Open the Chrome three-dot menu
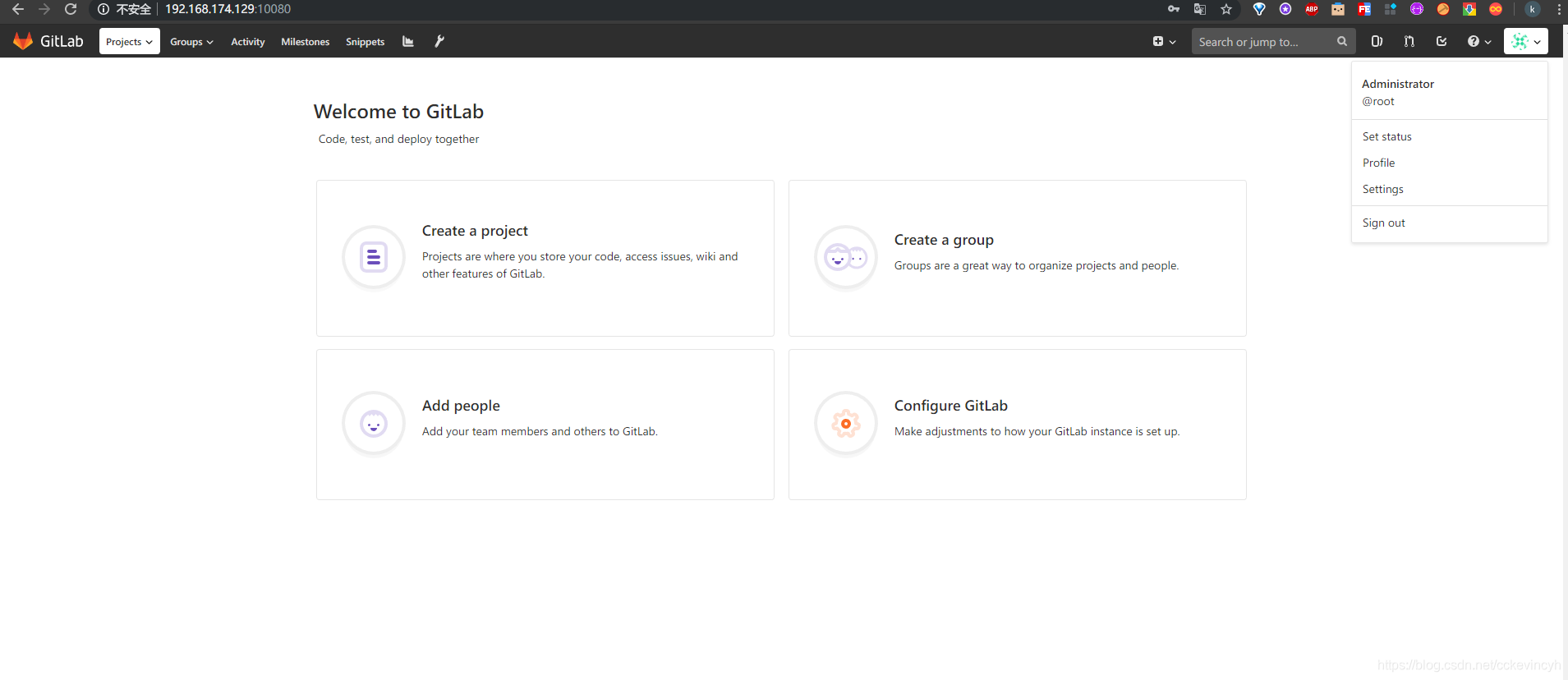Viewport: 1568px width, 680px height. click(1559, 9)
